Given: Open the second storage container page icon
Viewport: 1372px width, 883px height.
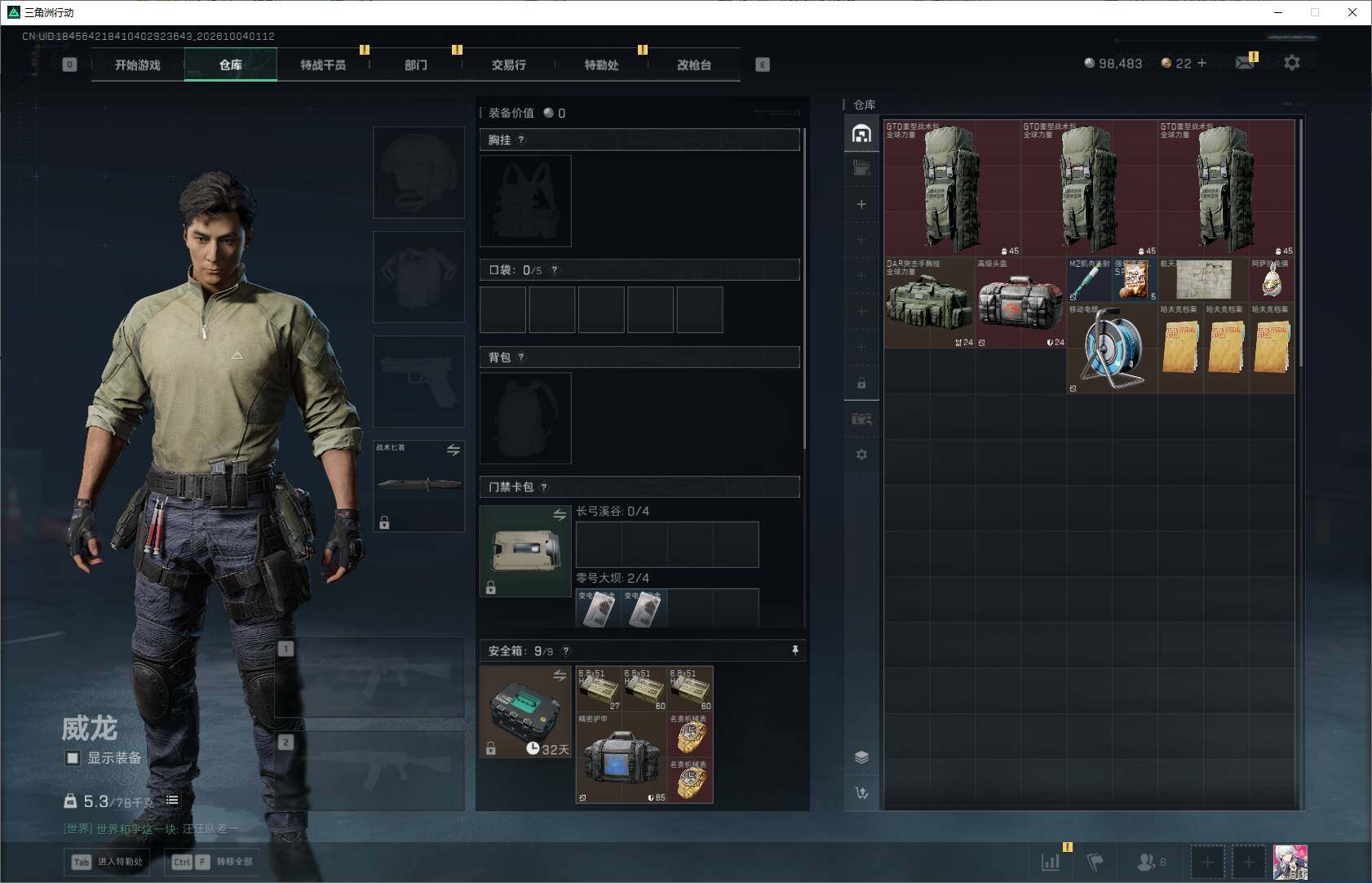Looking at the screenshot, I should (x=861, y=168).
